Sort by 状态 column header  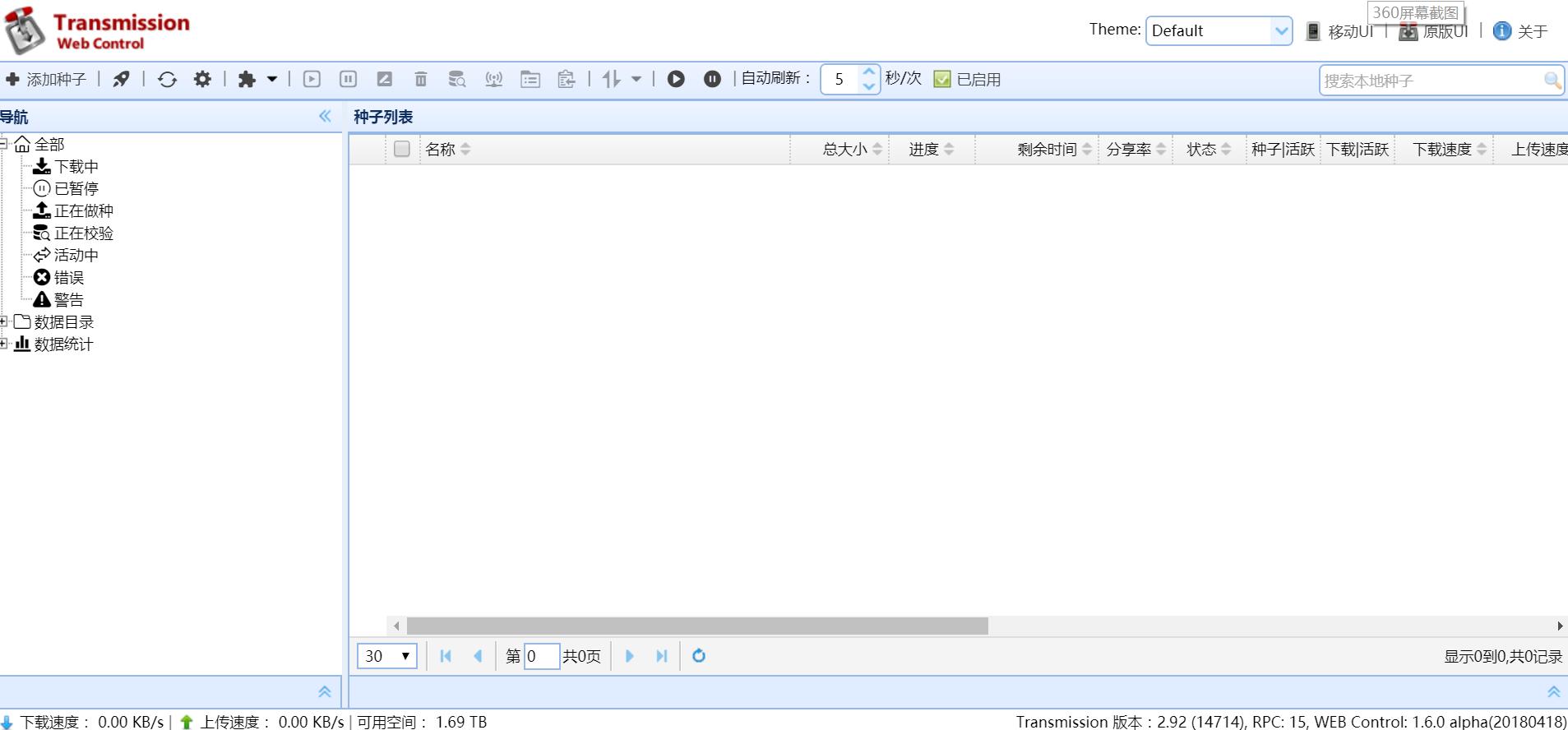tap(1210, 149)
